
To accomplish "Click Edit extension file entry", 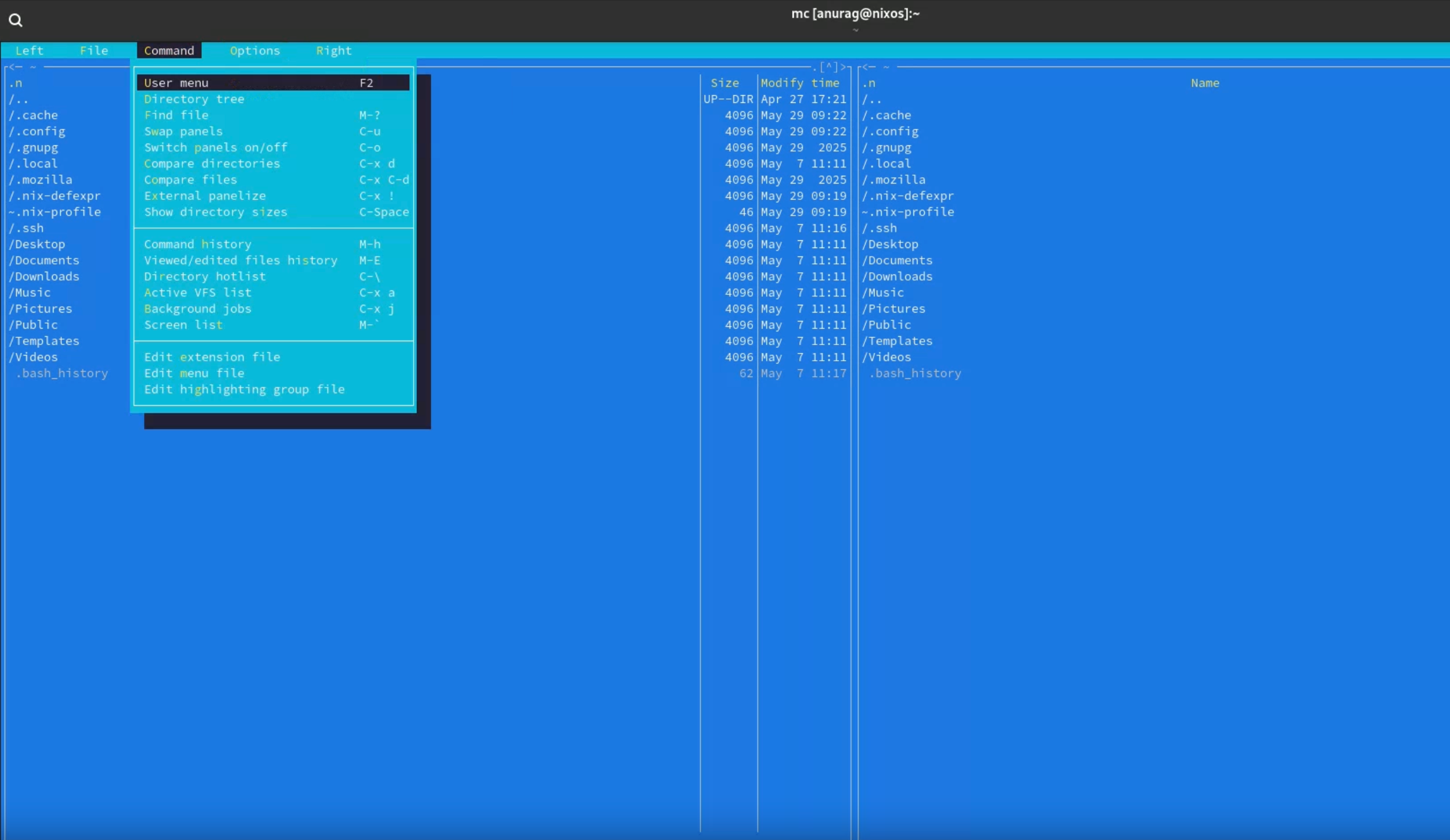I will click(x=212, y=357).
